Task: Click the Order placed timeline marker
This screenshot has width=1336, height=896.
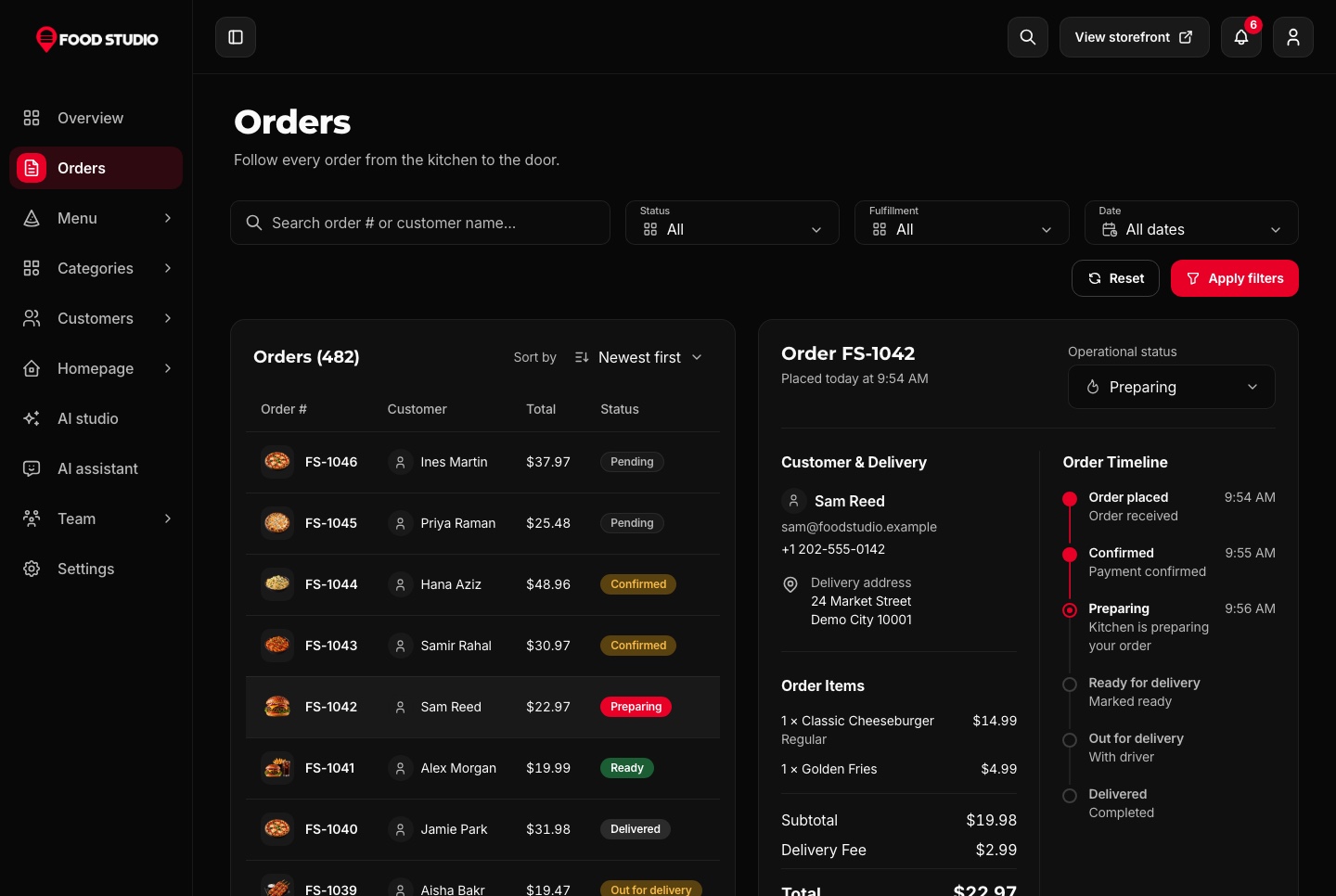Action: pyautogui.click(x=1070, y=499)
